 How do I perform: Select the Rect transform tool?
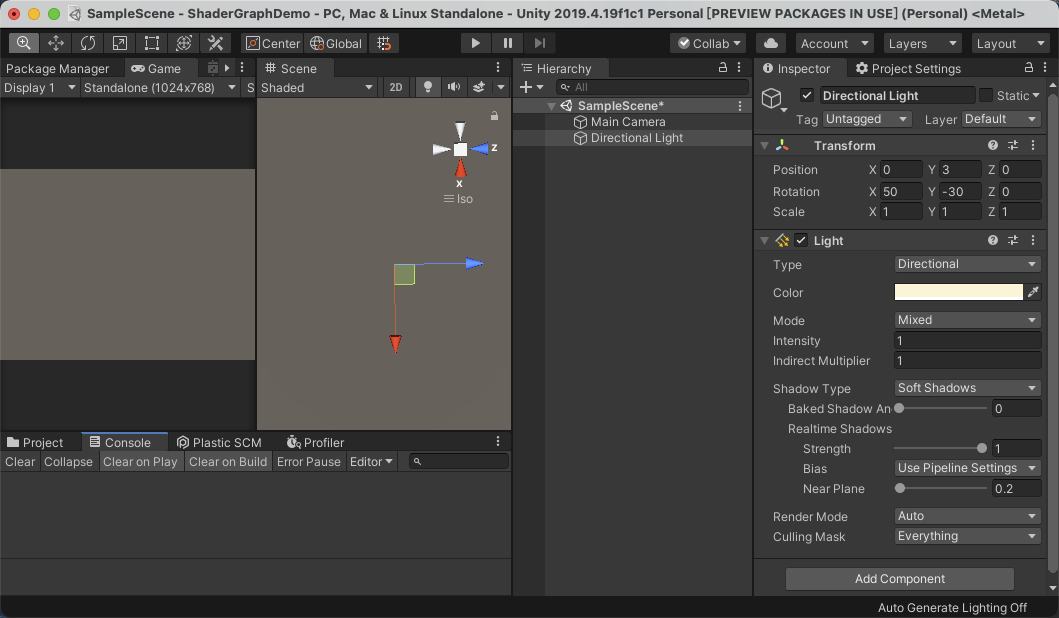pyautogui.click(x=151, y=43)
